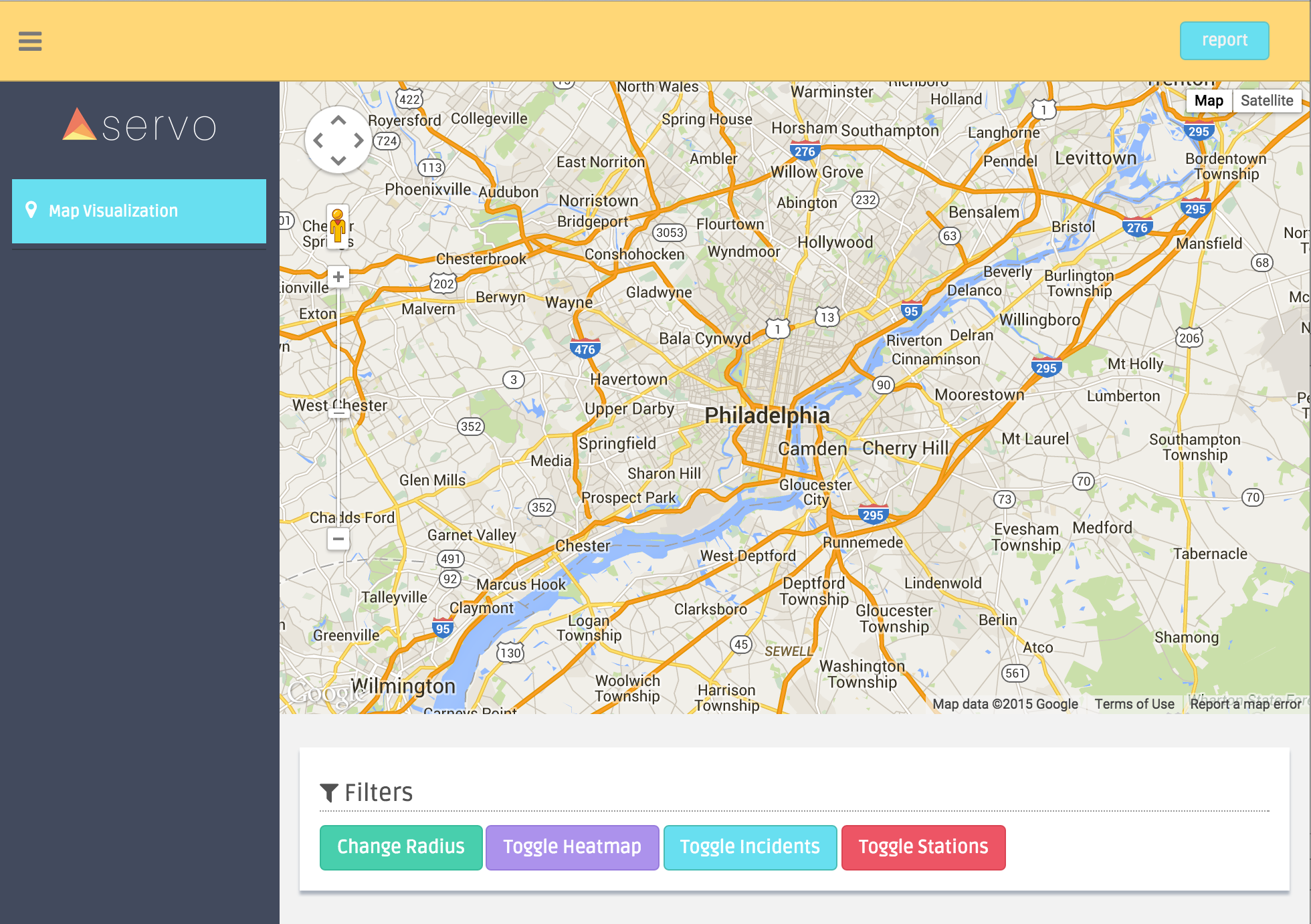Open the hamburger menu icon
Viewport: 1311px width, 924px height.
click(x=30, y=41)
